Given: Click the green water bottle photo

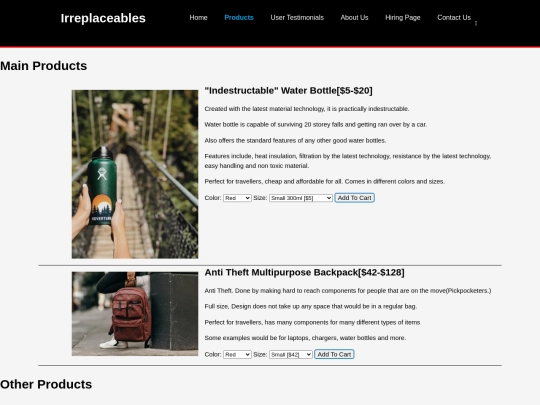Looking at the screenshot, I should [135, 174].
